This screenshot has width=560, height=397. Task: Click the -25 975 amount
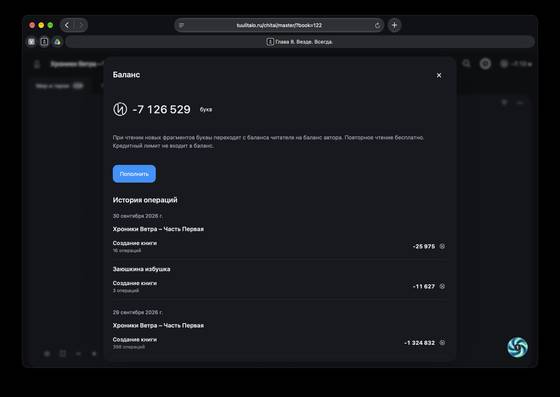point(424,246)
